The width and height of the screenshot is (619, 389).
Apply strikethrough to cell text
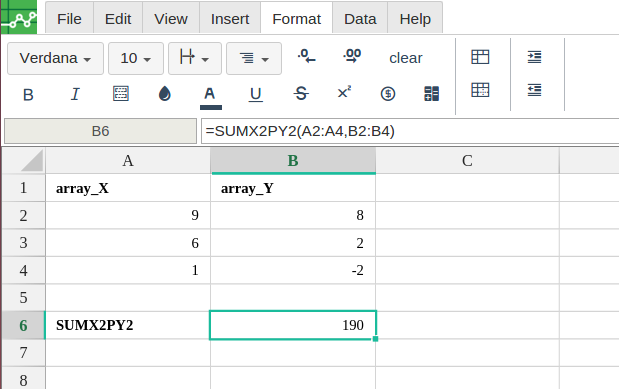(x=301, y=94)
